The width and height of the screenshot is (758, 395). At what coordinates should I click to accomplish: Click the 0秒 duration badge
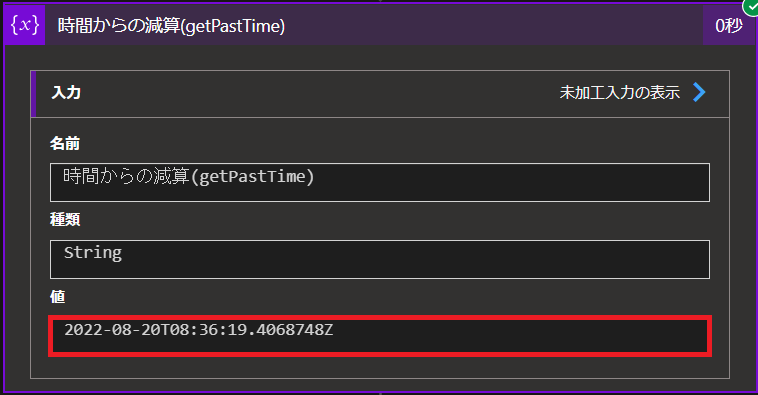pyautogui.click(x=728, y=26)
